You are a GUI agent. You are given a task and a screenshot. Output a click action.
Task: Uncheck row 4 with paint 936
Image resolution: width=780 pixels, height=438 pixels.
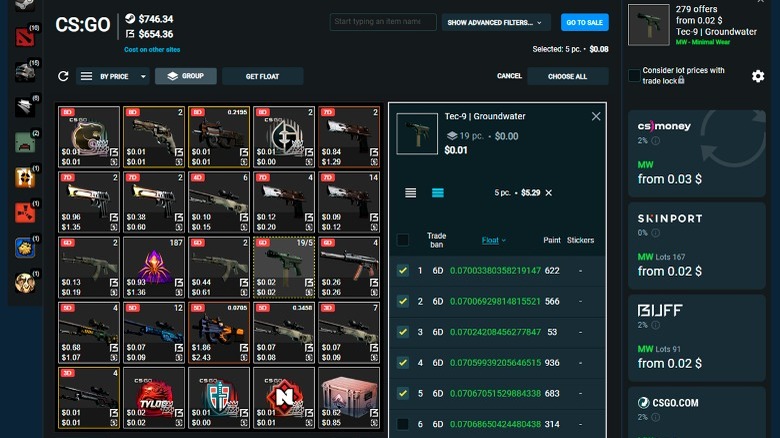402,363
